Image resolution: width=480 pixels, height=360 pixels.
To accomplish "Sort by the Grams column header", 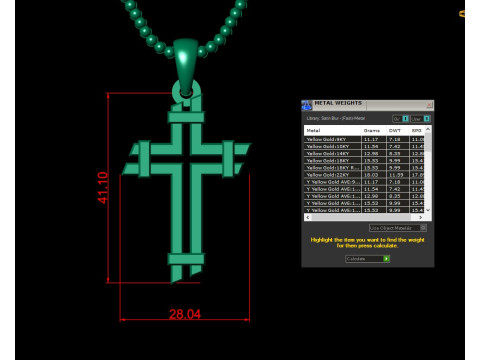I will [374, 130].
